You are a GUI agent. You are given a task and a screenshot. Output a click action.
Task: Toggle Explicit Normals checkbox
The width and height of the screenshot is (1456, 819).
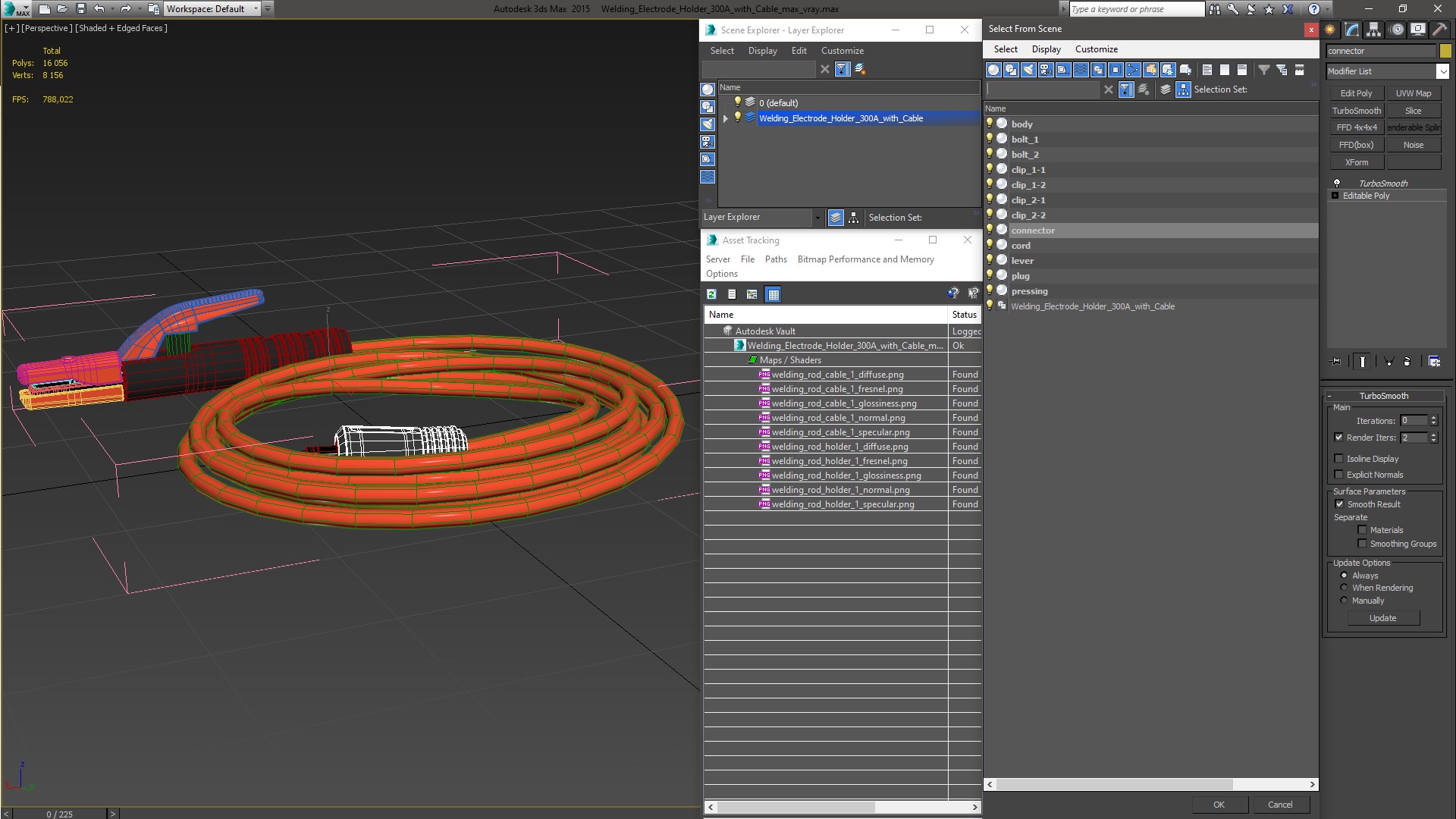[1338, 475]
